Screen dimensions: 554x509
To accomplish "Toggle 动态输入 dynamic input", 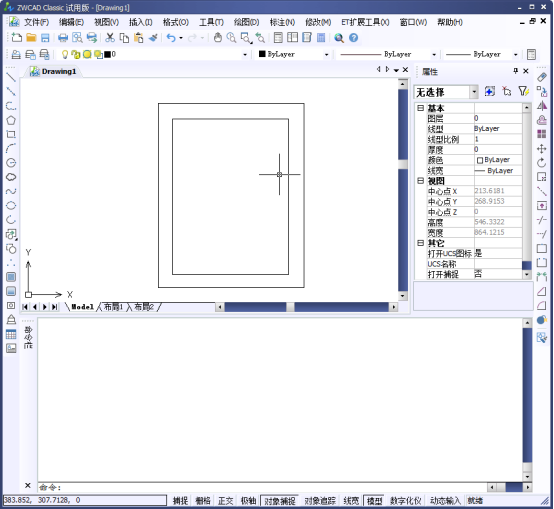I will tap(445, 501).
